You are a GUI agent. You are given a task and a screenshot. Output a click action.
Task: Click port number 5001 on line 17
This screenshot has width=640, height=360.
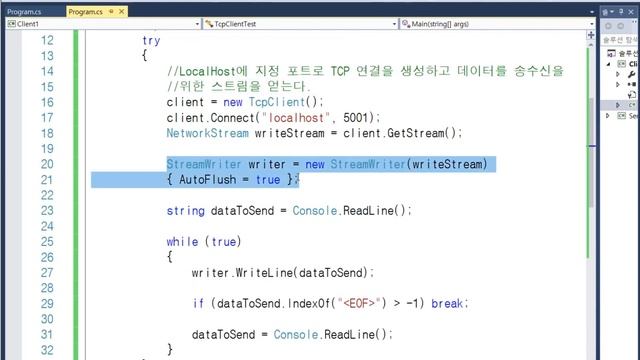(356, 118)
